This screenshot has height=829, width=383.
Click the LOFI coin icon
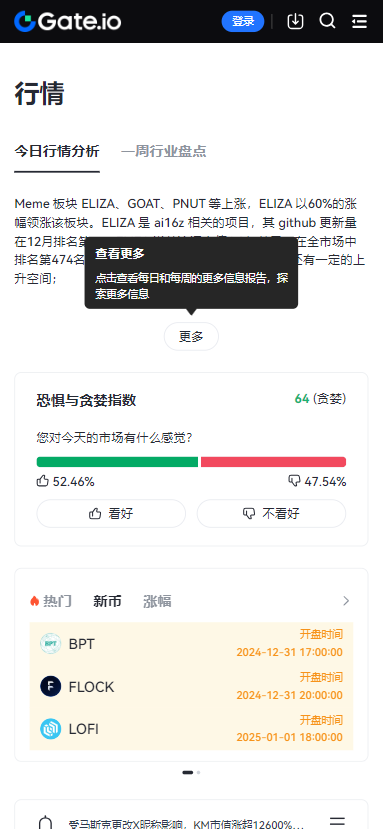(51, 729)
